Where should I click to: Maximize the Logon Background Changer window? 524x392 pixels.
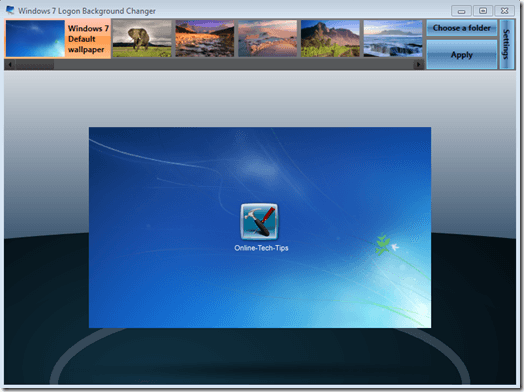point(483,11)
